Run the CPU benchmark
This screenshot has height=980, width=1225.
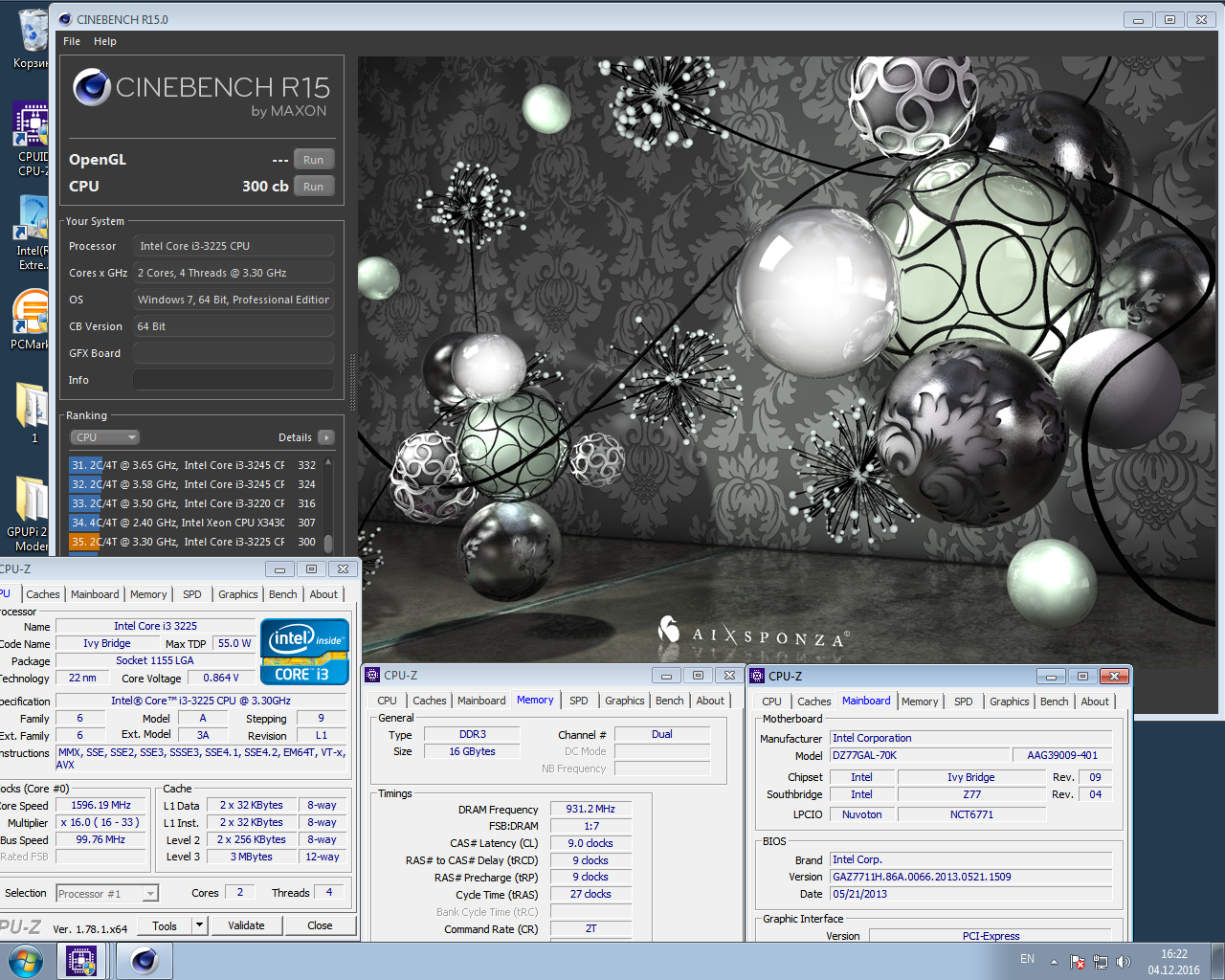coord(313,187)
